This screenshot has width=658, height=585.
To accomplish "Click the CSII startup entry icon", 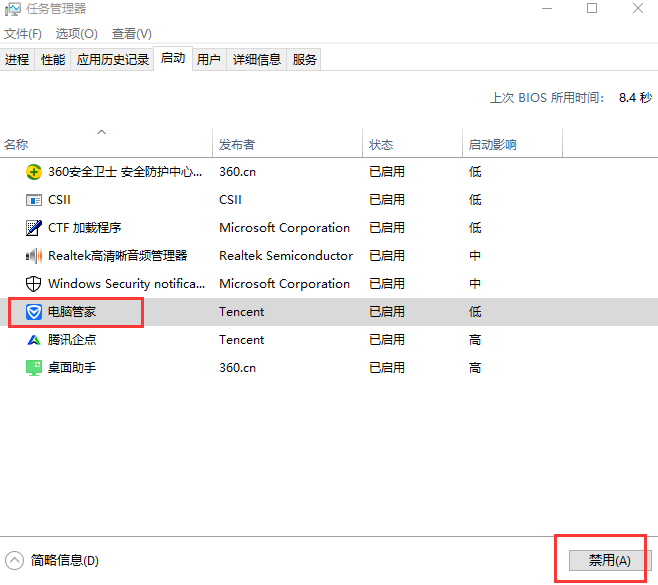I will pyautogui.click(x=33, y=200).
